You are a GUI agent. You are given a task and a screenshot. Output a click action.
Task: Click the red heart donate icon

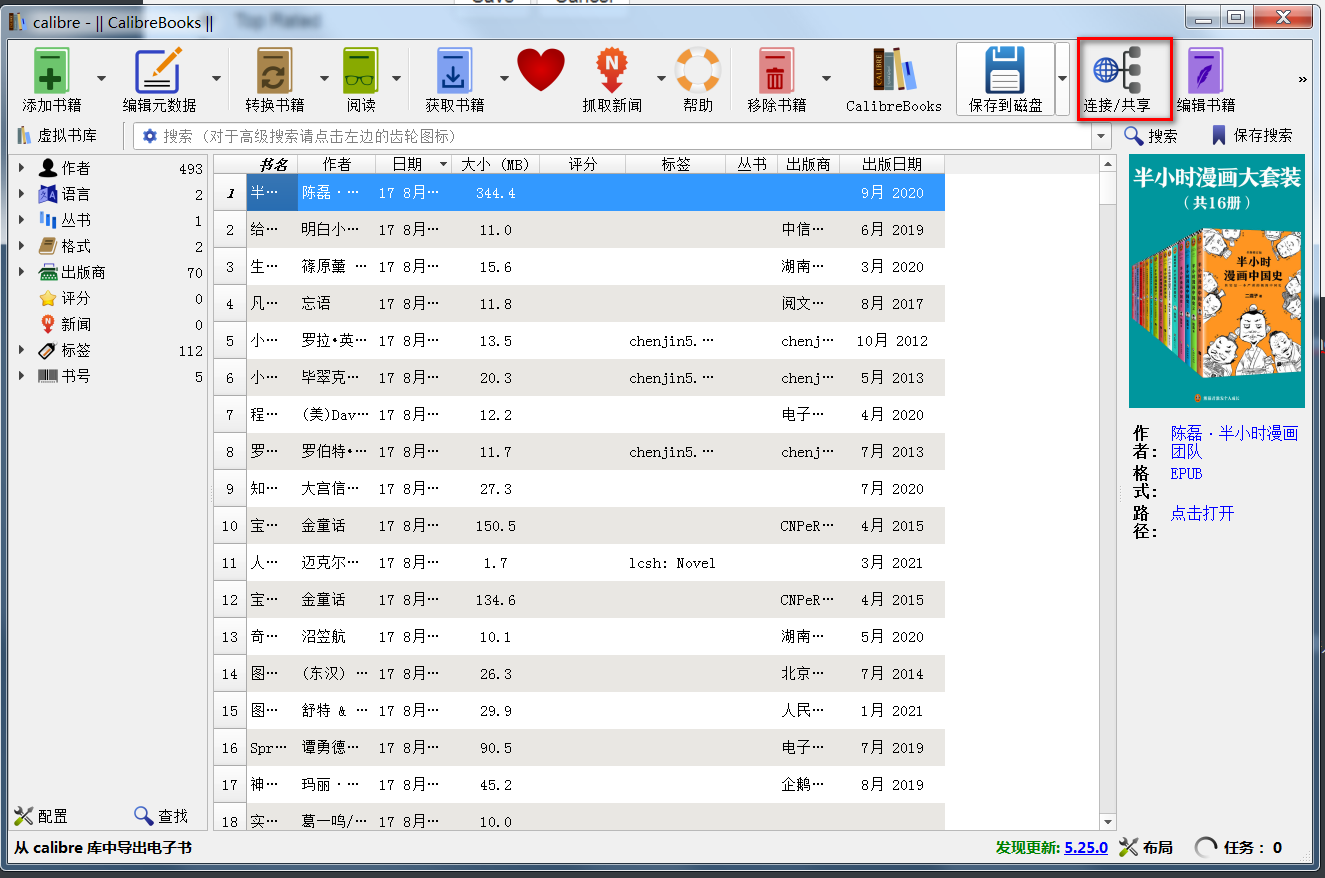541,69
